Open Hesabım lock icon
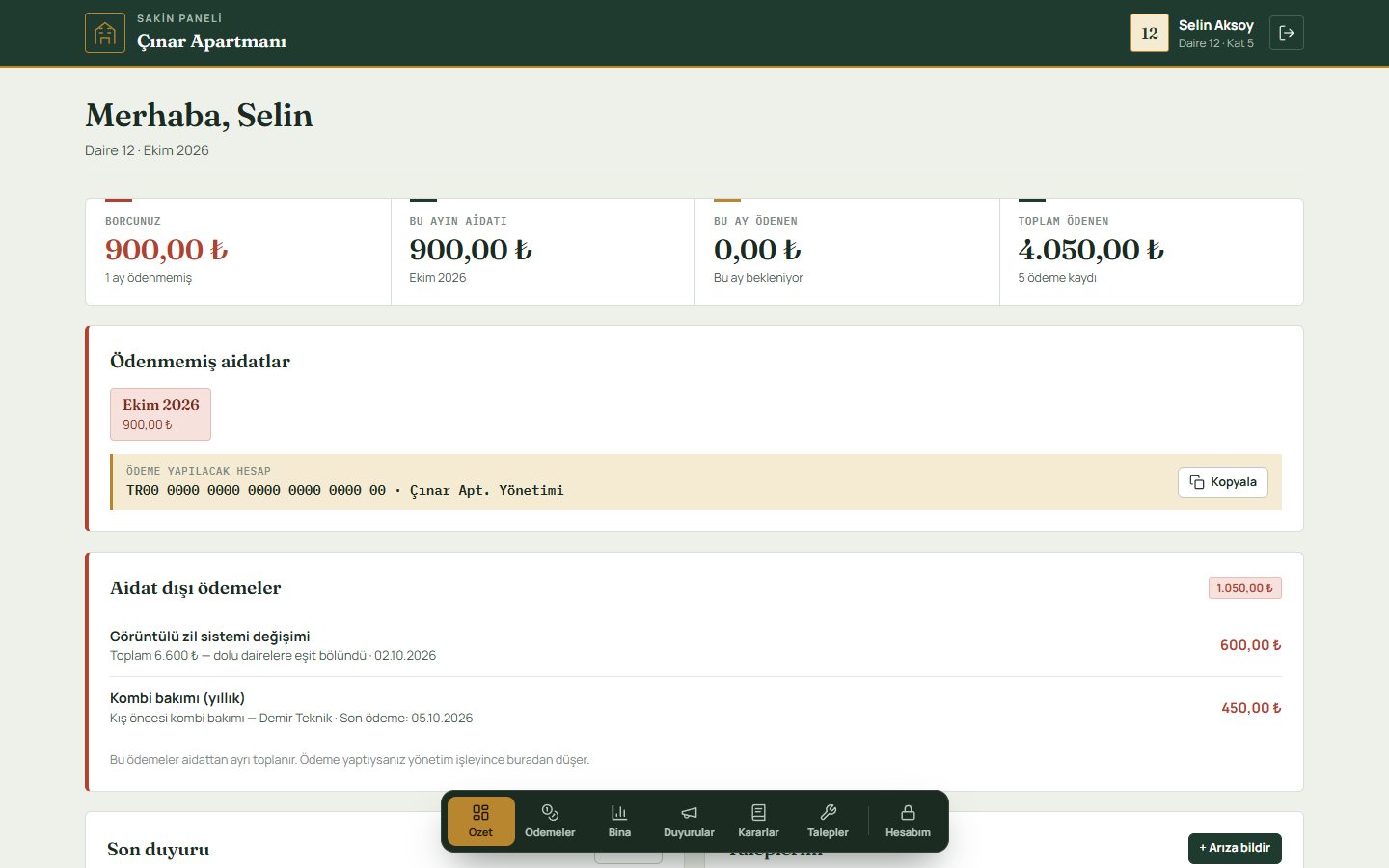Image resolution: width=1389 pixels, height=868 pixels. [x=908, y=821]
